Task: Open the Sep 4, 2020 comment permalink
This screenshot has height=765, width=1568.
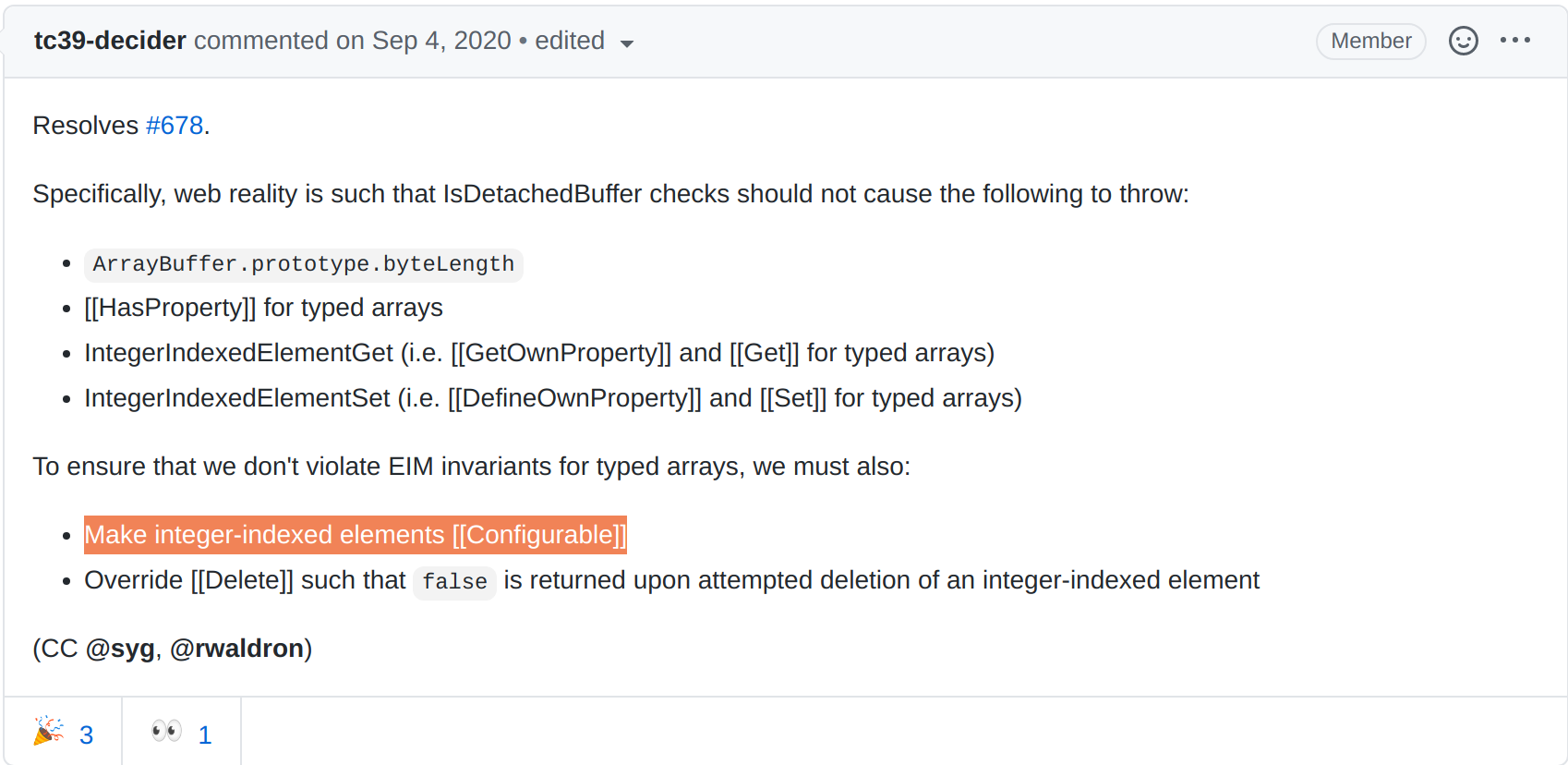Action: (x=441, y=41)
